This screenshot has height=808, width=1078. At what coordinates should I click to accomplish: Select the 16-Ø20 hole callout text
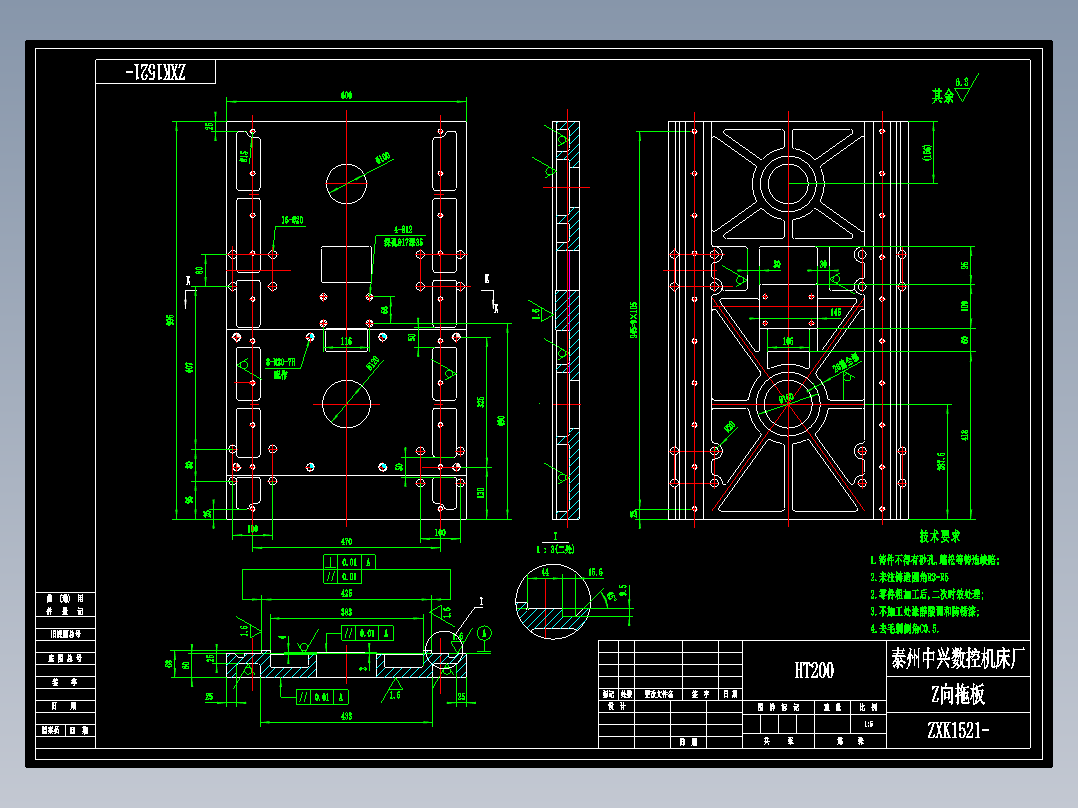pos(292,221)
